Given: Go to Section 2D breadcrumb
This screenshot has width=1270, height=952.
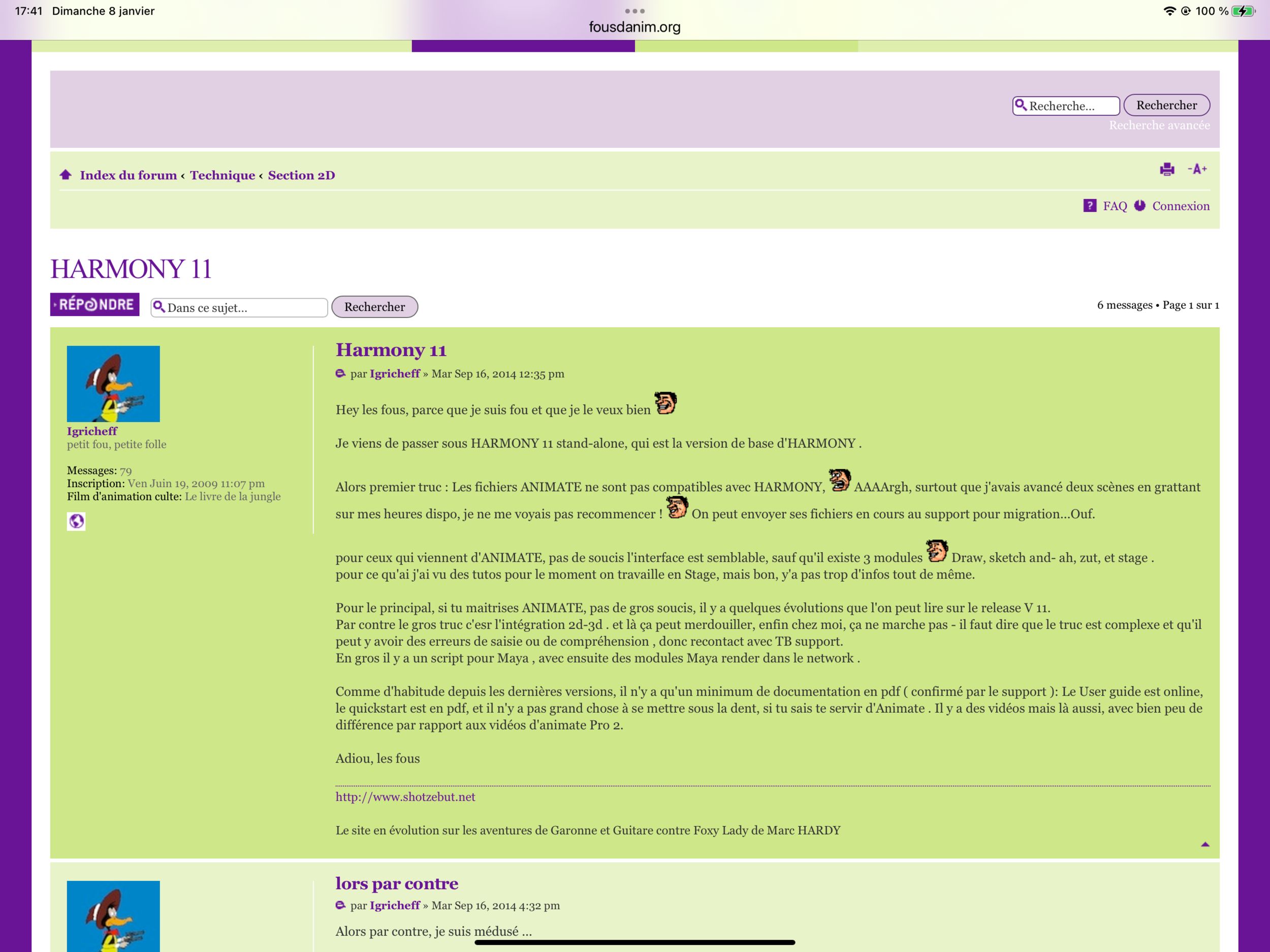Looking at the screenshot, I should (x=301, y=175).
